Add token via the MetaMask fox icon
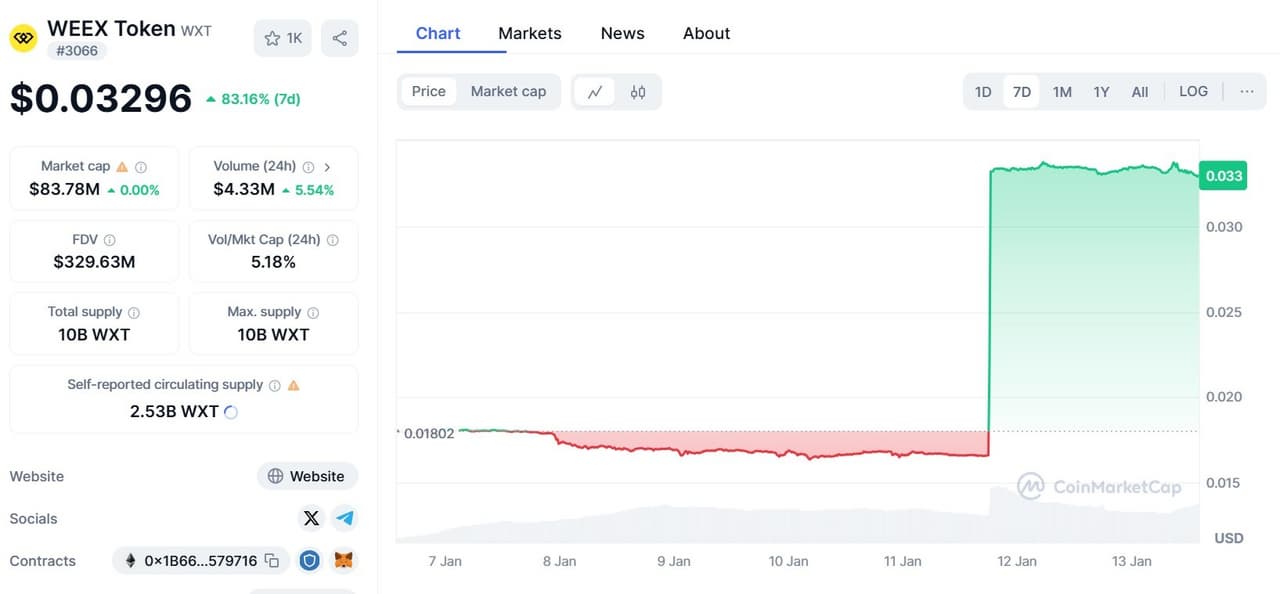 click(344, 560)
